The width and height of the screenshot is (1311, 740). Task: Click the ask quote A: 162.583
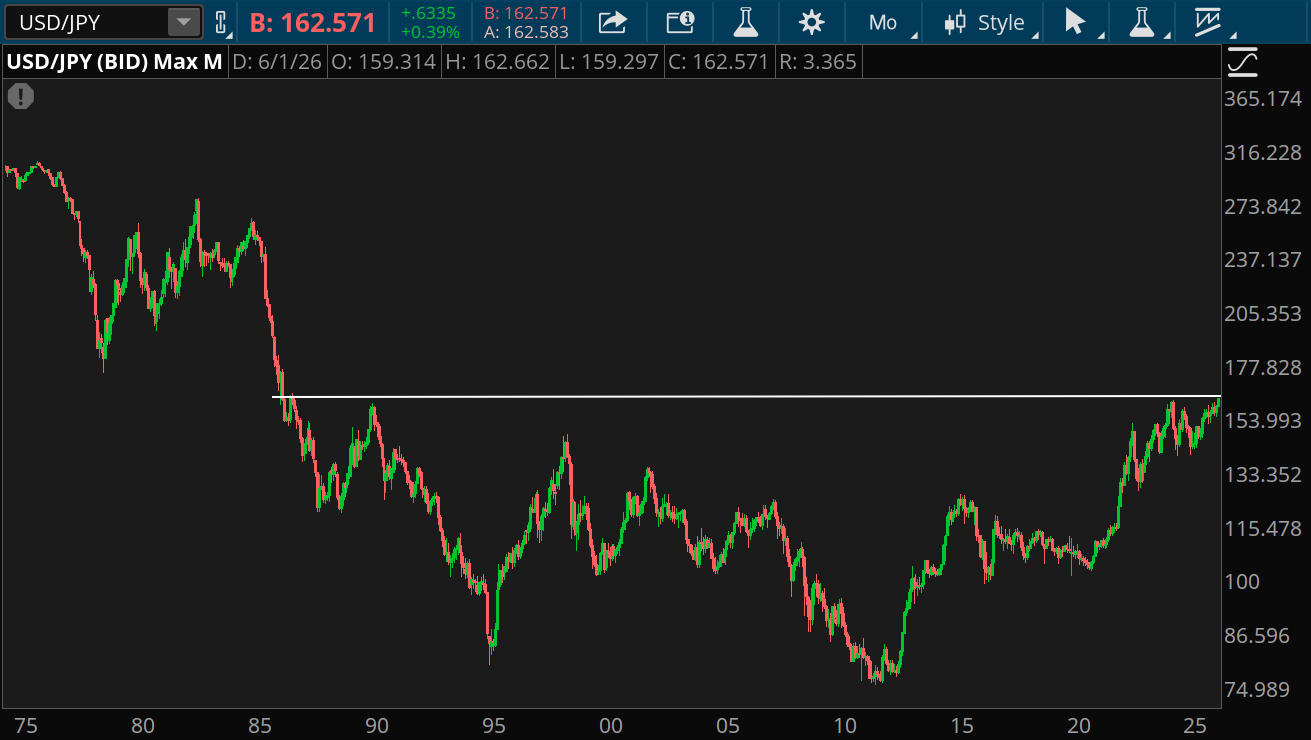[526, 32]
